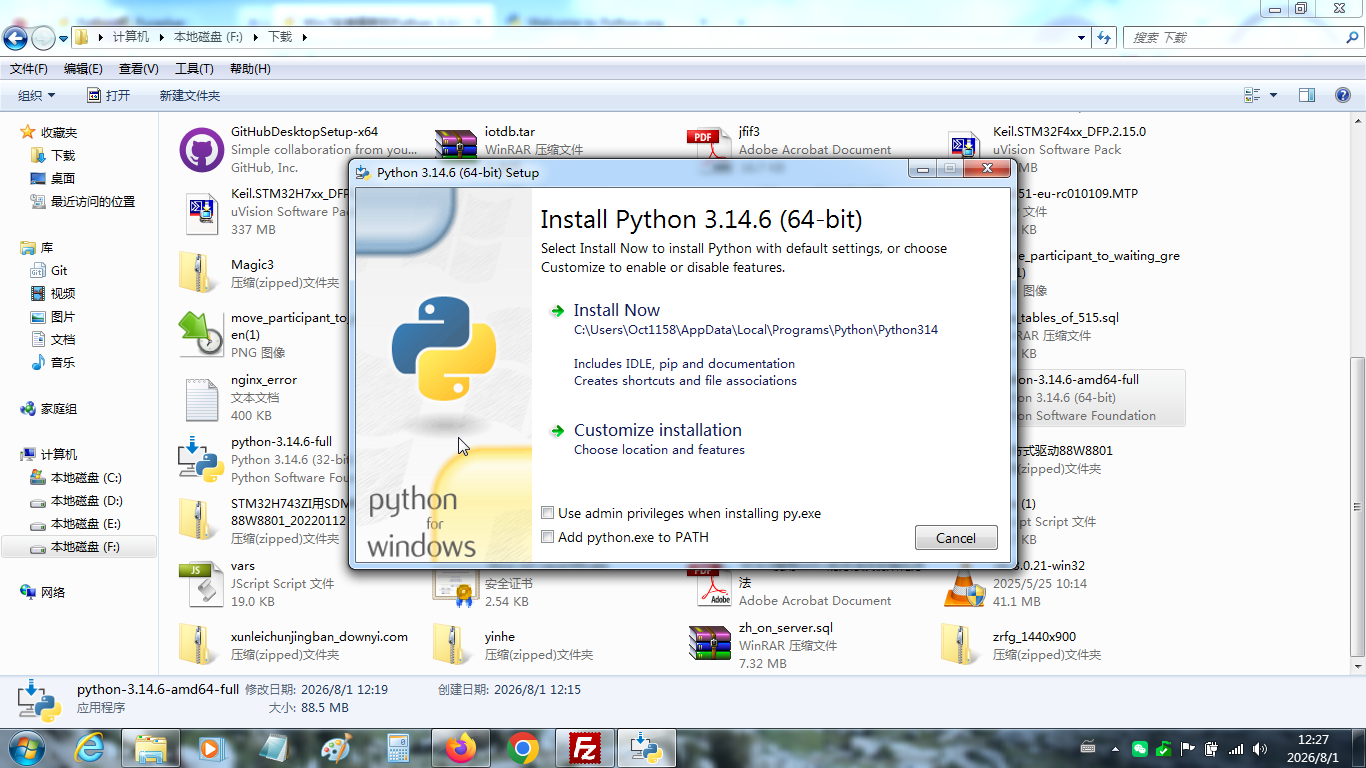Enable admin privileges when installing py.exe
1366x768 pixels.
pos(681,513)
